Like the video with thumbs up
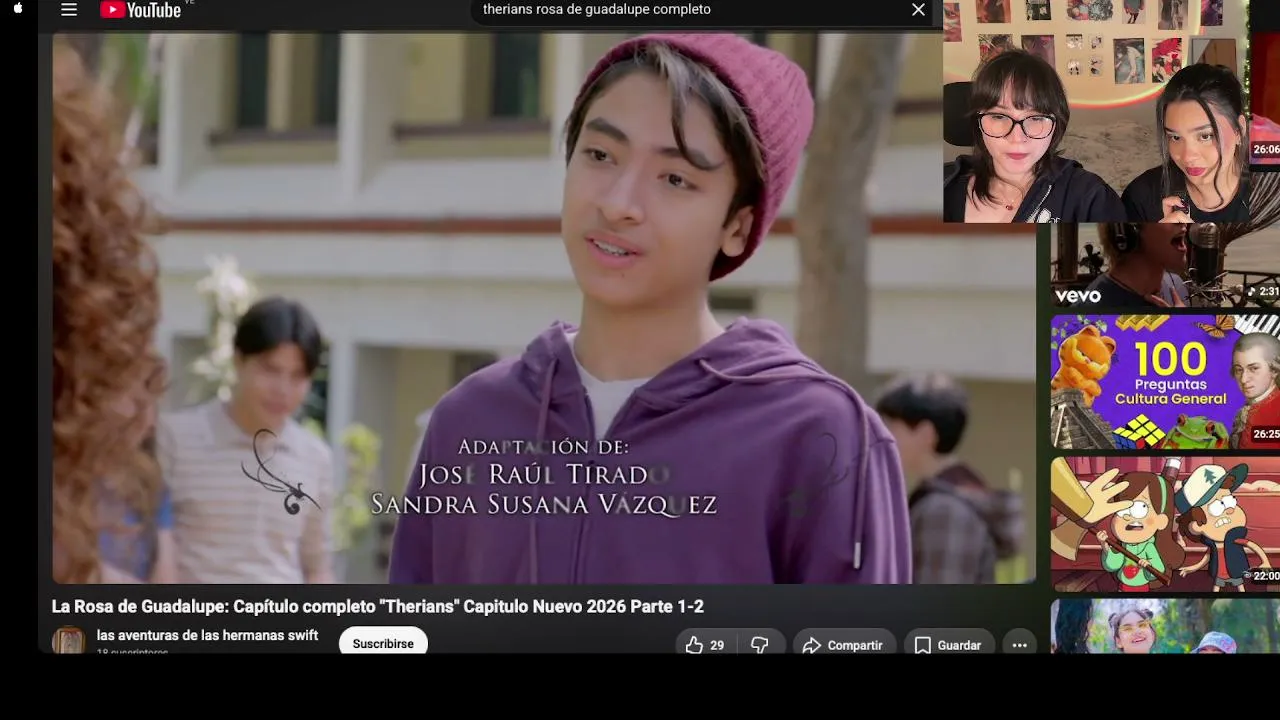Screen dimensions: 1280x720 coord(704,645)
